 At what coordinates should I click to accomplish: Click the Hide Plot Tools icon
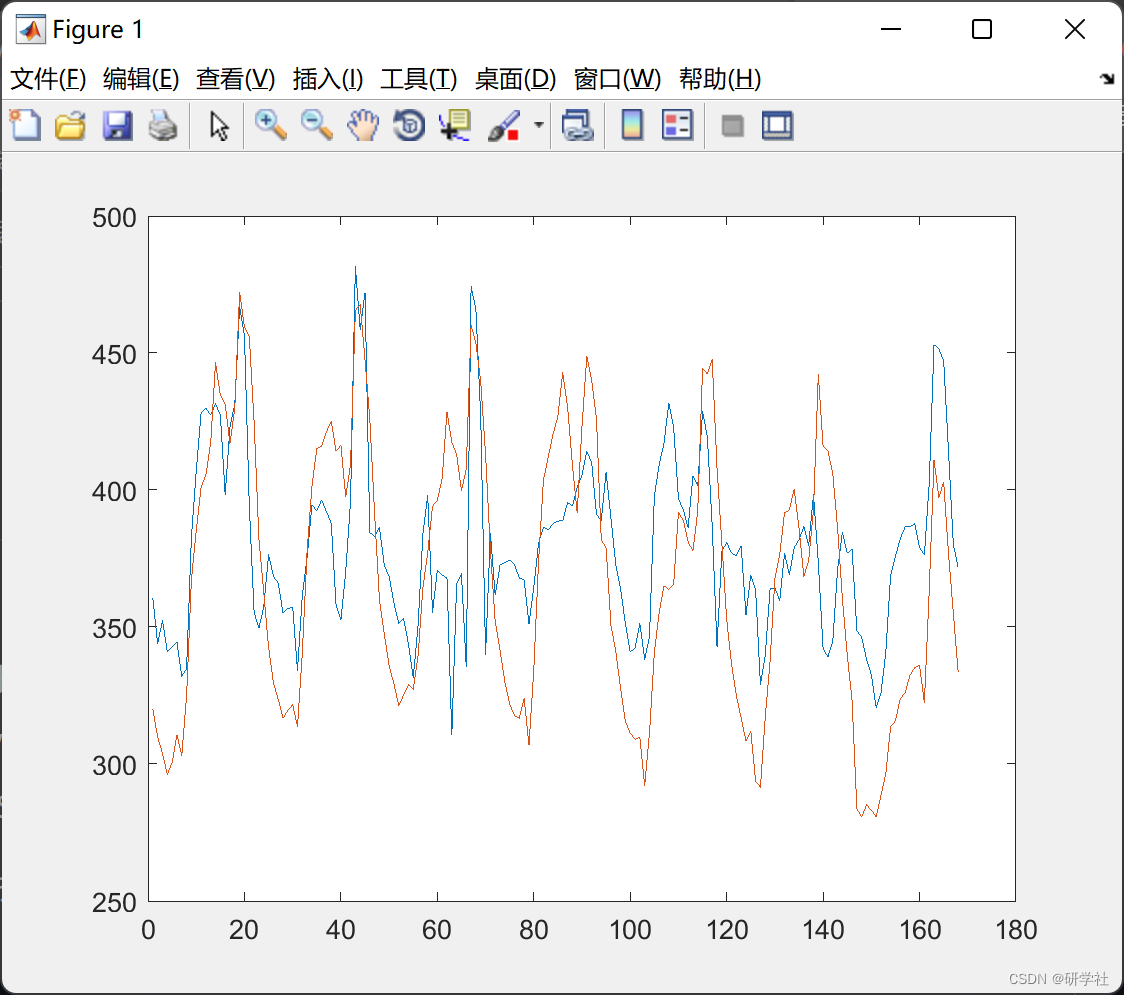click(x=732, y=126)
